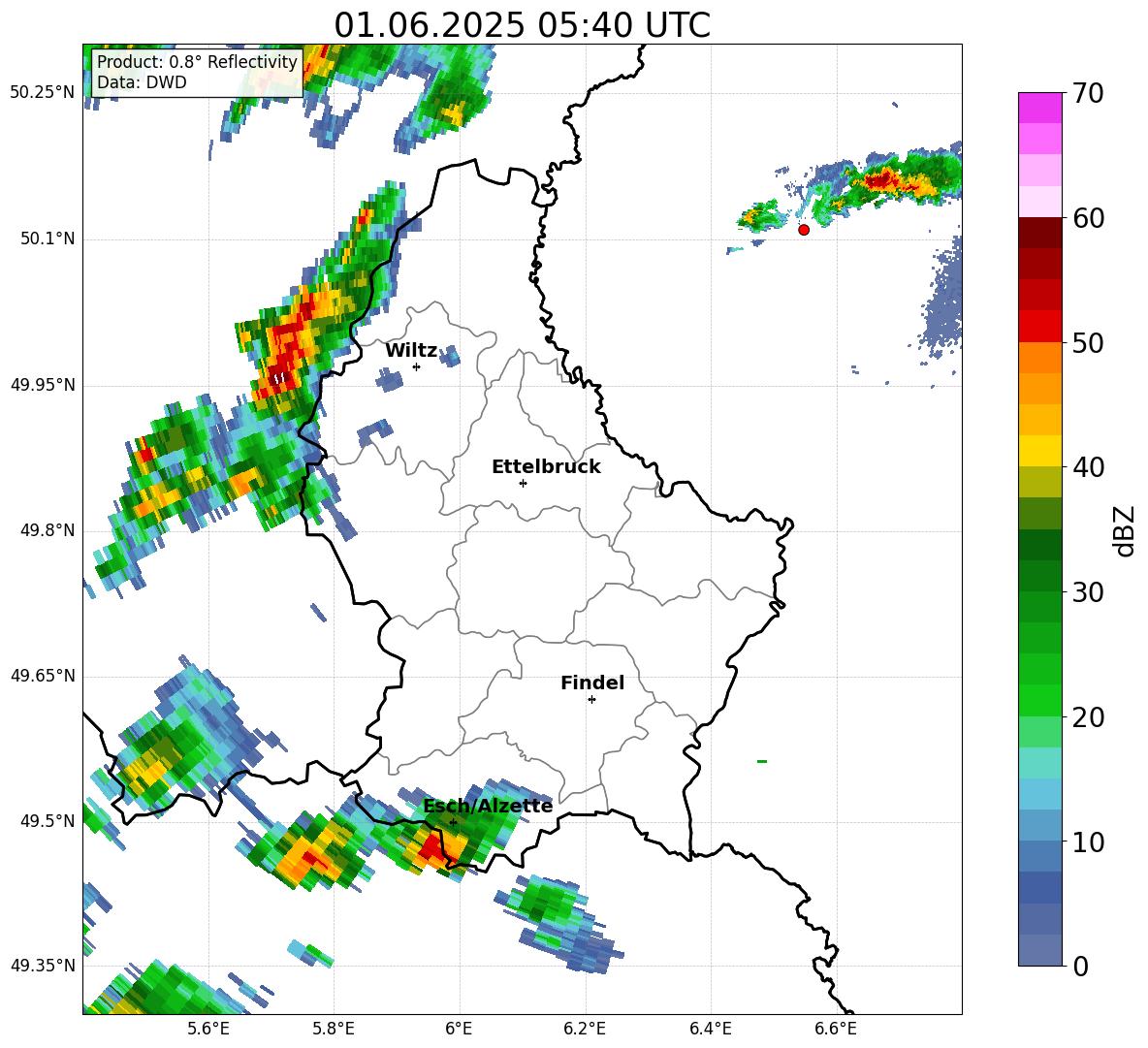
Task: Click the 6°E longitude label
Action: tap(459, 1029)
